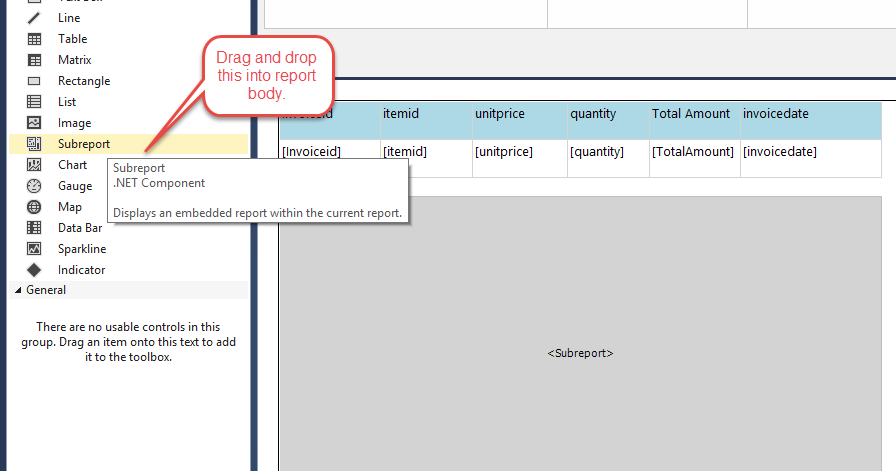Click the Gauge label in toolbox

pyautogui.click(x=75, y=186)
